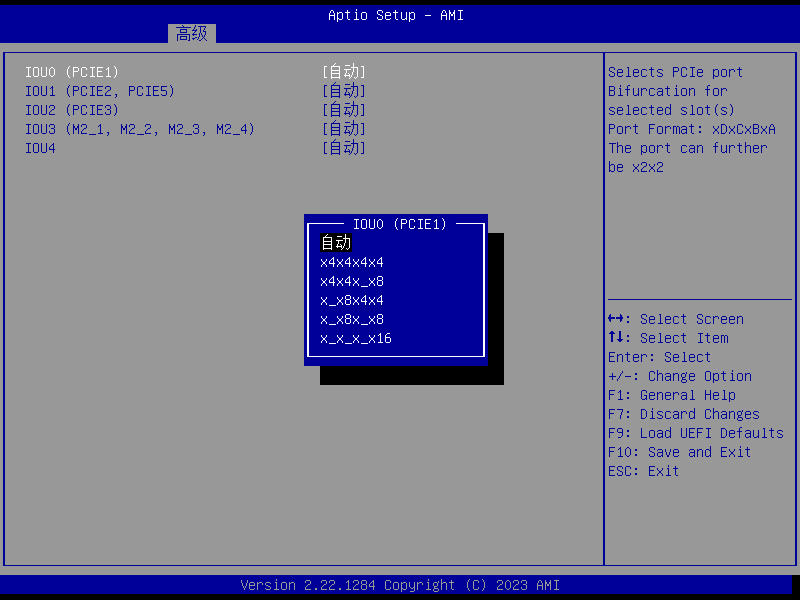Choose x_x8x_x8 bifurcation option
The height and width of the screenshot is (600, 800).
pyautogui.click(x=352, y=319)
